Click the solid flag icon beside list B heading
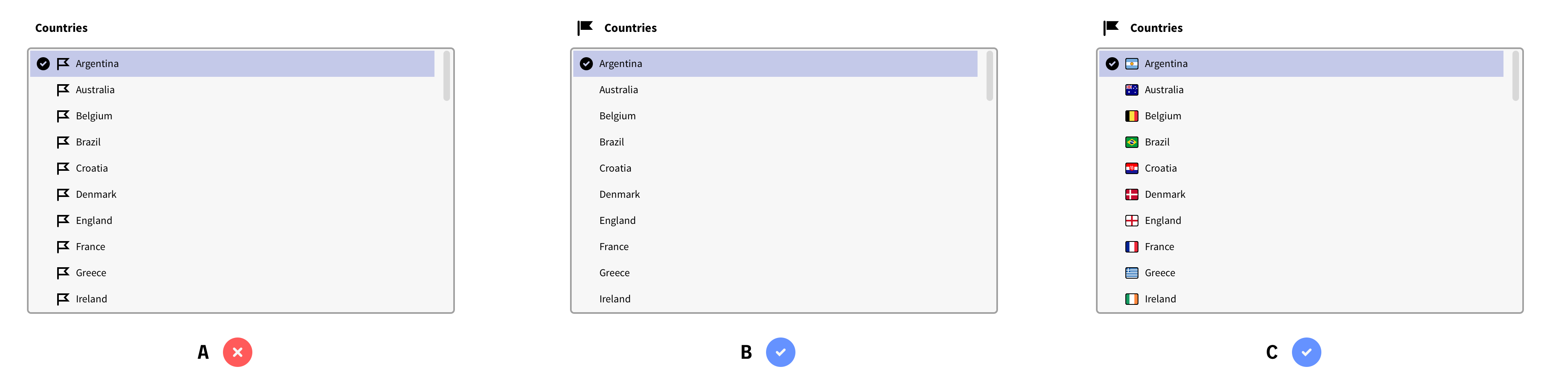The image size is (1568, 380). 585,28
